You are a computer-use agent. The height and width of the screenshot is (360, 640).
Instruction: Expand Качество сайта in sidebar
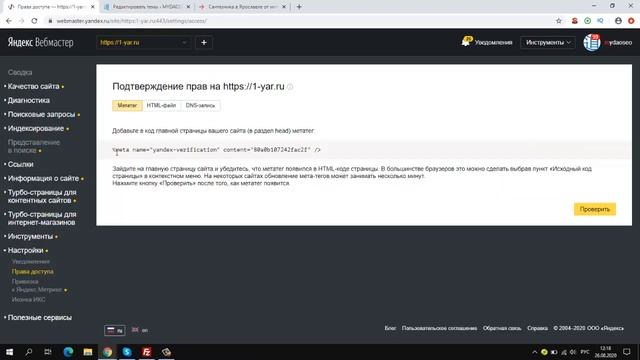pos(33,87)
